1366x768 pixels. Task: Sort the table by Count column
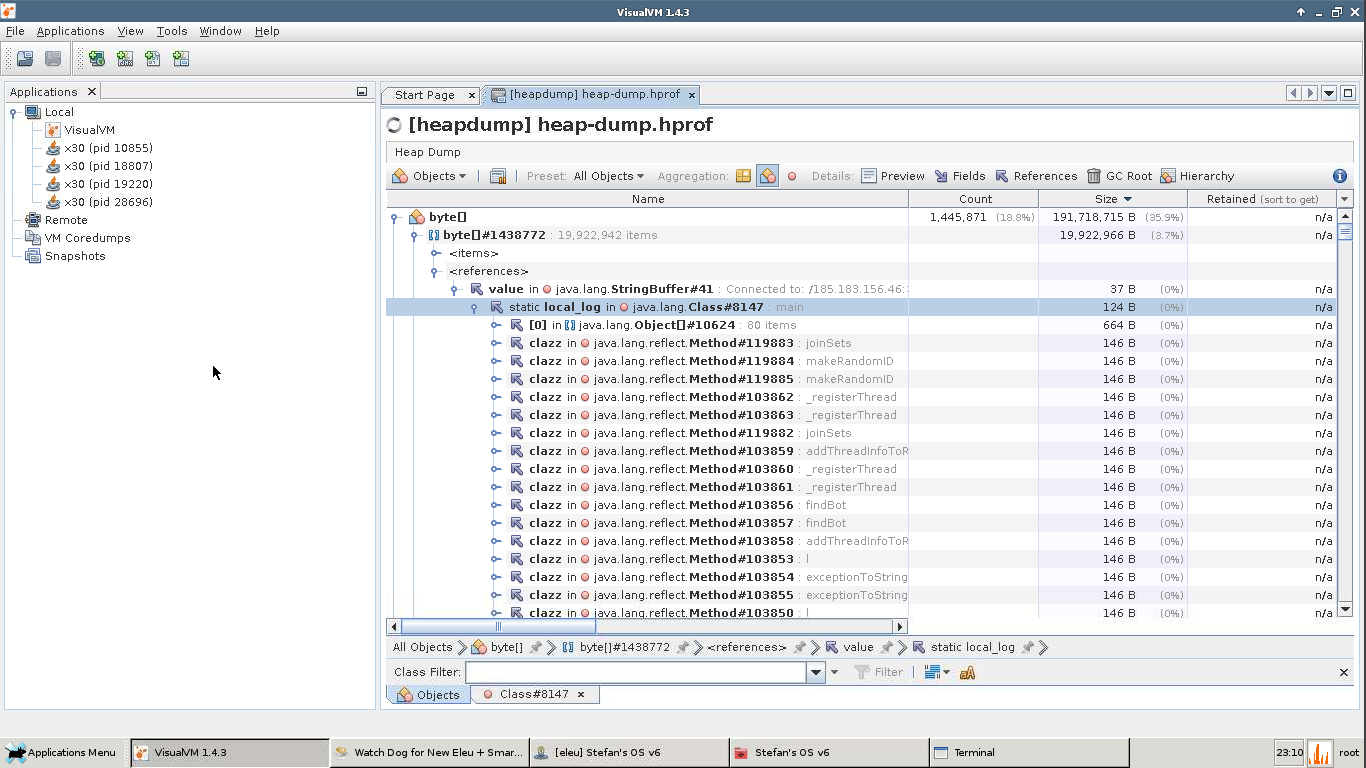(975, 199)
